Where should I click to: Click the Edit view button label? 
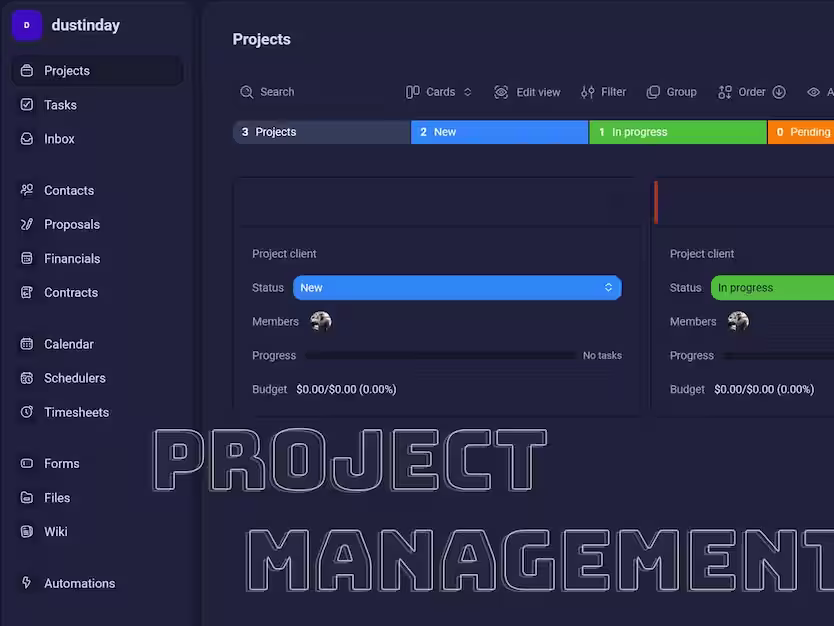pyautogui.click(x=538, y=92)
